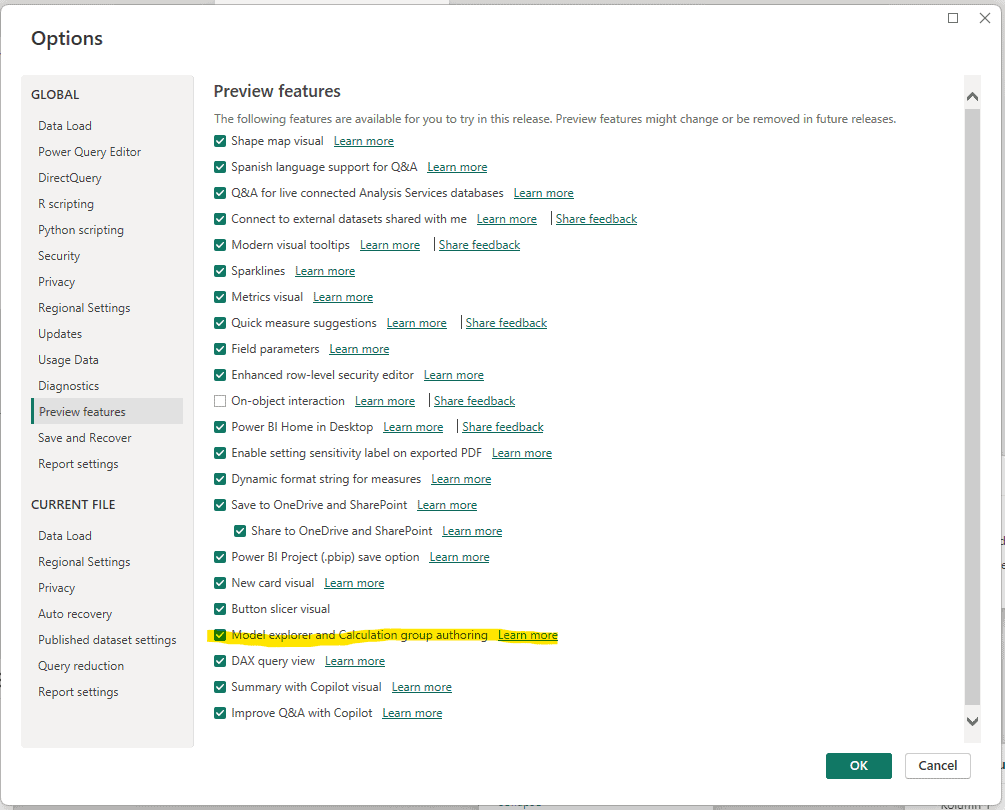The height and width of the screenshot is (810, 1005).
Task: Click the scroll down arrow
Action: pyautogui.click(x=972, y=721)
